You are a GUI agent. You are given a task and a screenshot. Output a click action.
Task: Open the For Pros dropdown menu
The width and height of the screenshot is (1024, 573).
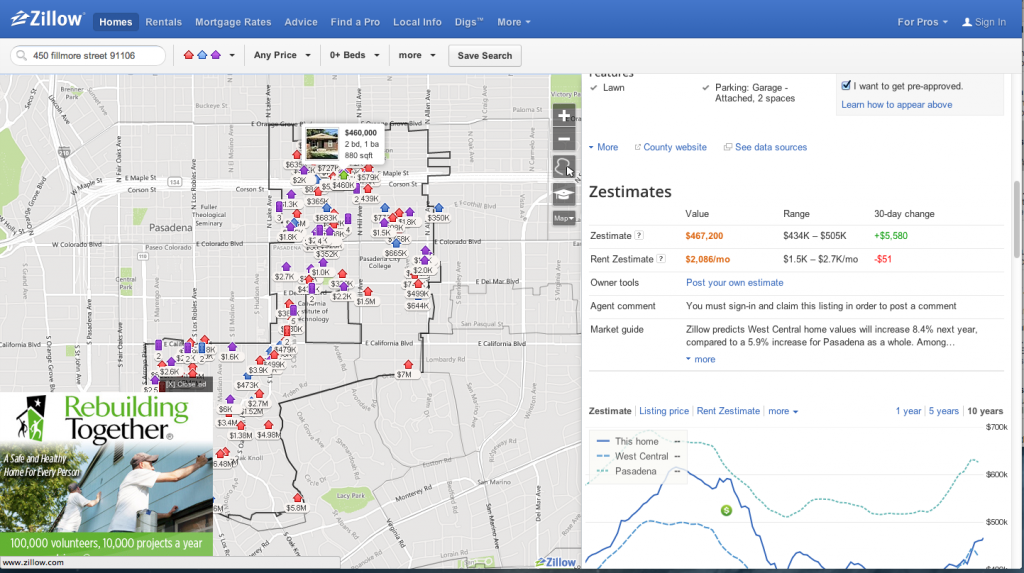(922, 22)
